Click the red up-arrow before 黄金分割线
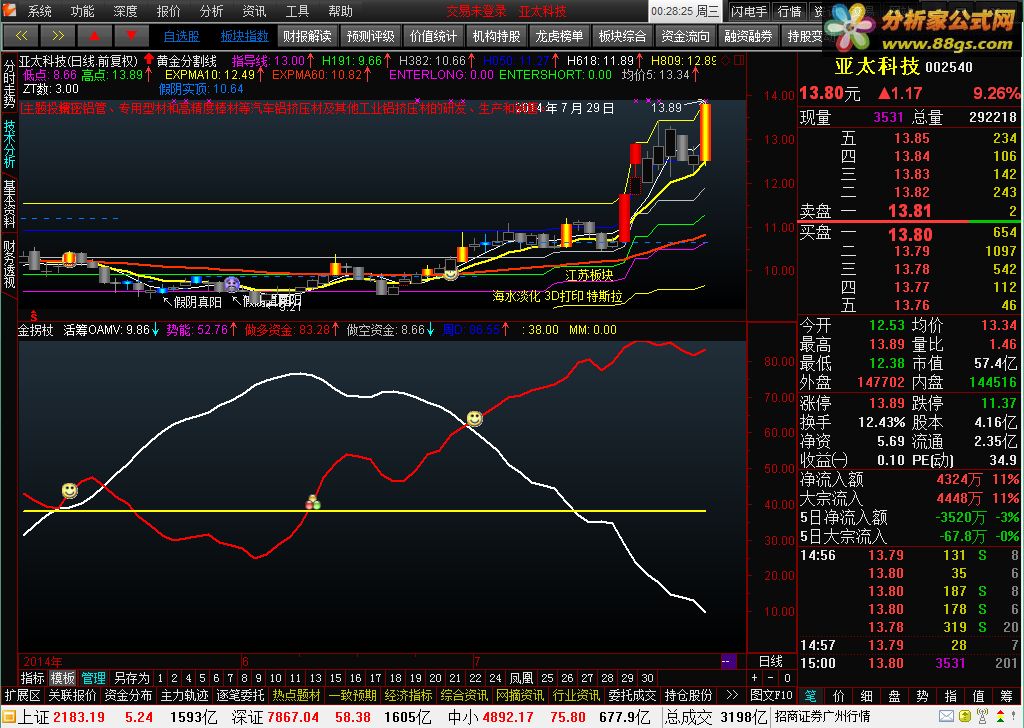 click(149, 61)
